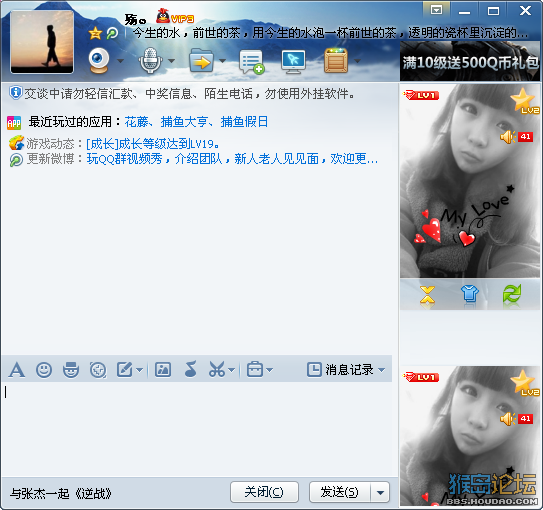The image size is (543, 510).
Task: Click the 与张杰一起《逆战》 promo link
Action: [60, 493]
